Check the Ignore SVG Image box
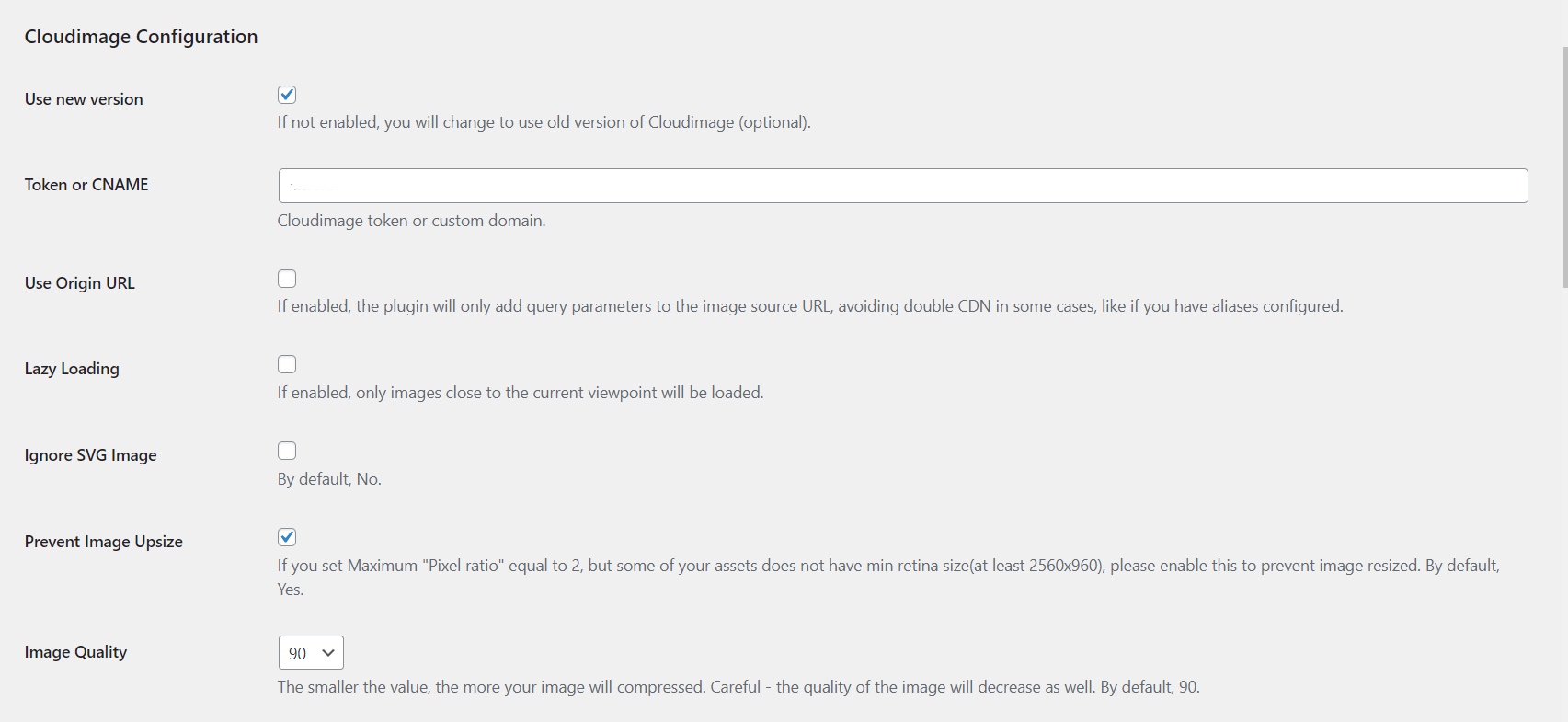Viewport: 1568px width, 722px height. coord(287,451)
